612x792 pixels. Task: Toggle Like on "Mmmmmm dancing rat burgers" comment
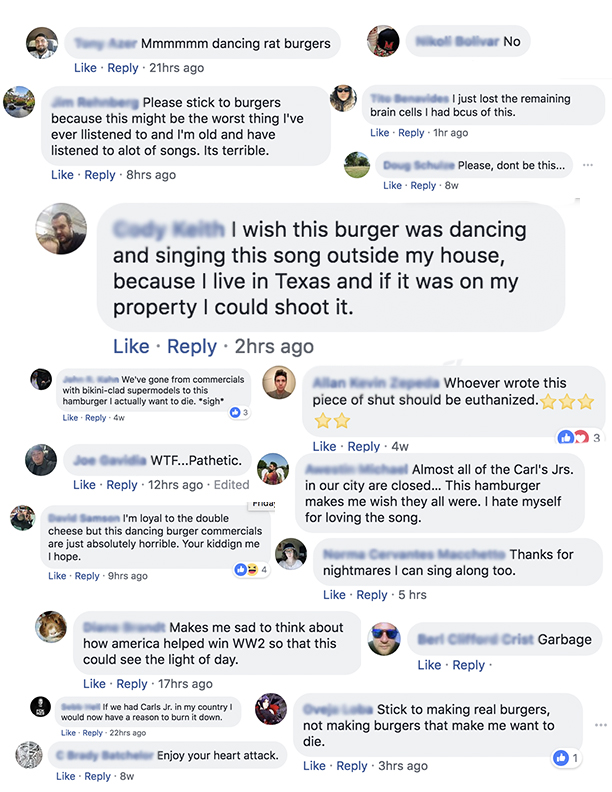point(85,68)
